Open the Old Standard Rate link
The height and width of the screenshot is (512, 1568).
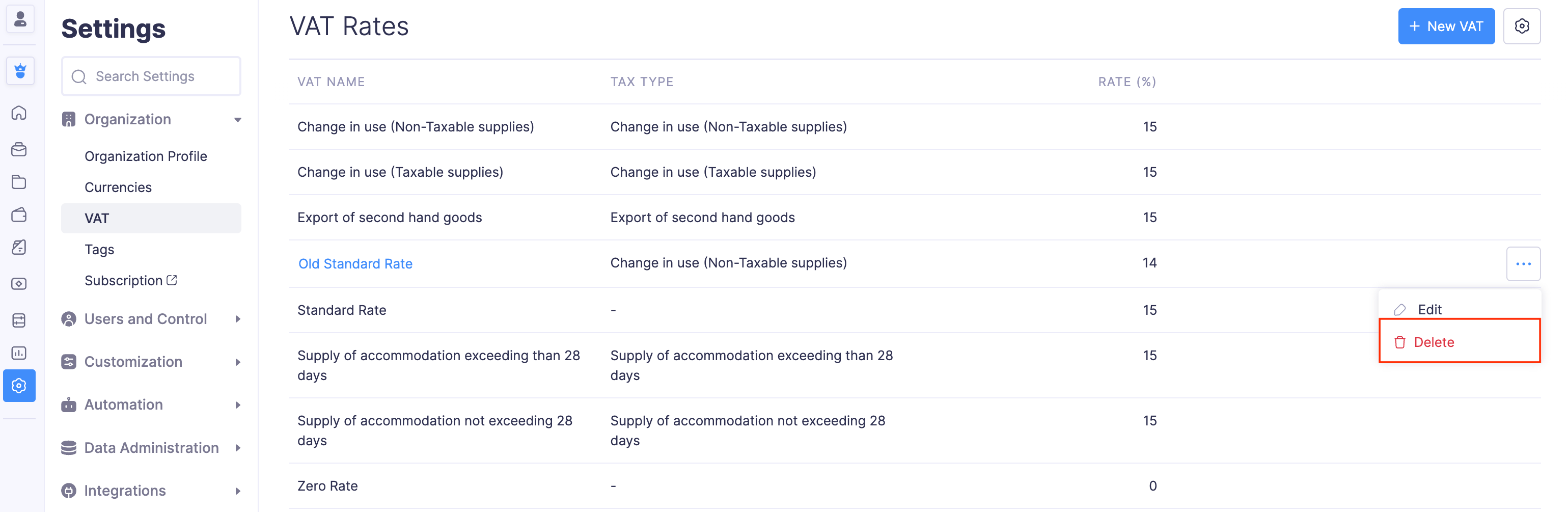[355, 263]
